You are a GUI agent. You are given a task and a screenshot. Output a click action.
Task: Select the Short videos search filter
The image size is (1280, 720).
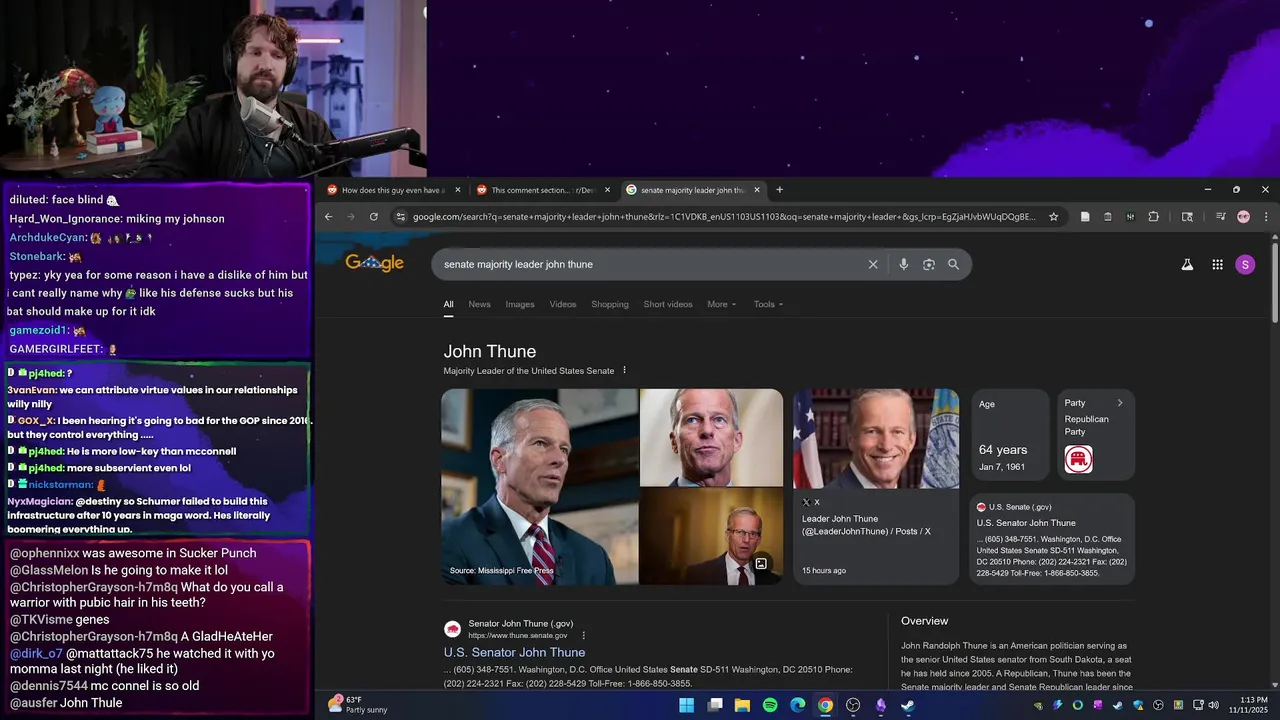point(668,304)
